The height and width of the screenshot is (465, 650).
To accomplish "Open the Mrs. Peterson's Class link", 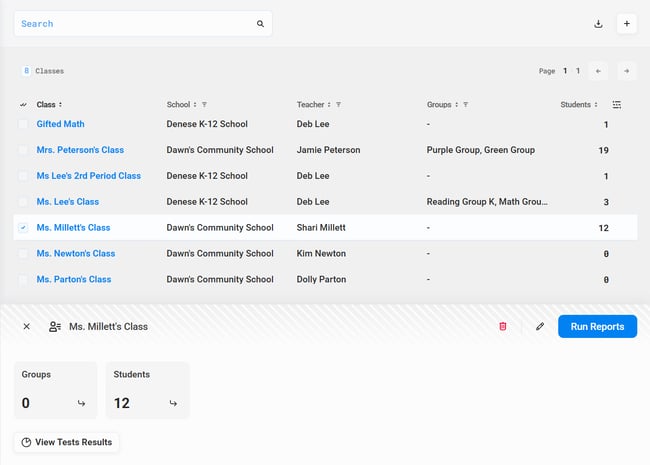I will (80, 150).
